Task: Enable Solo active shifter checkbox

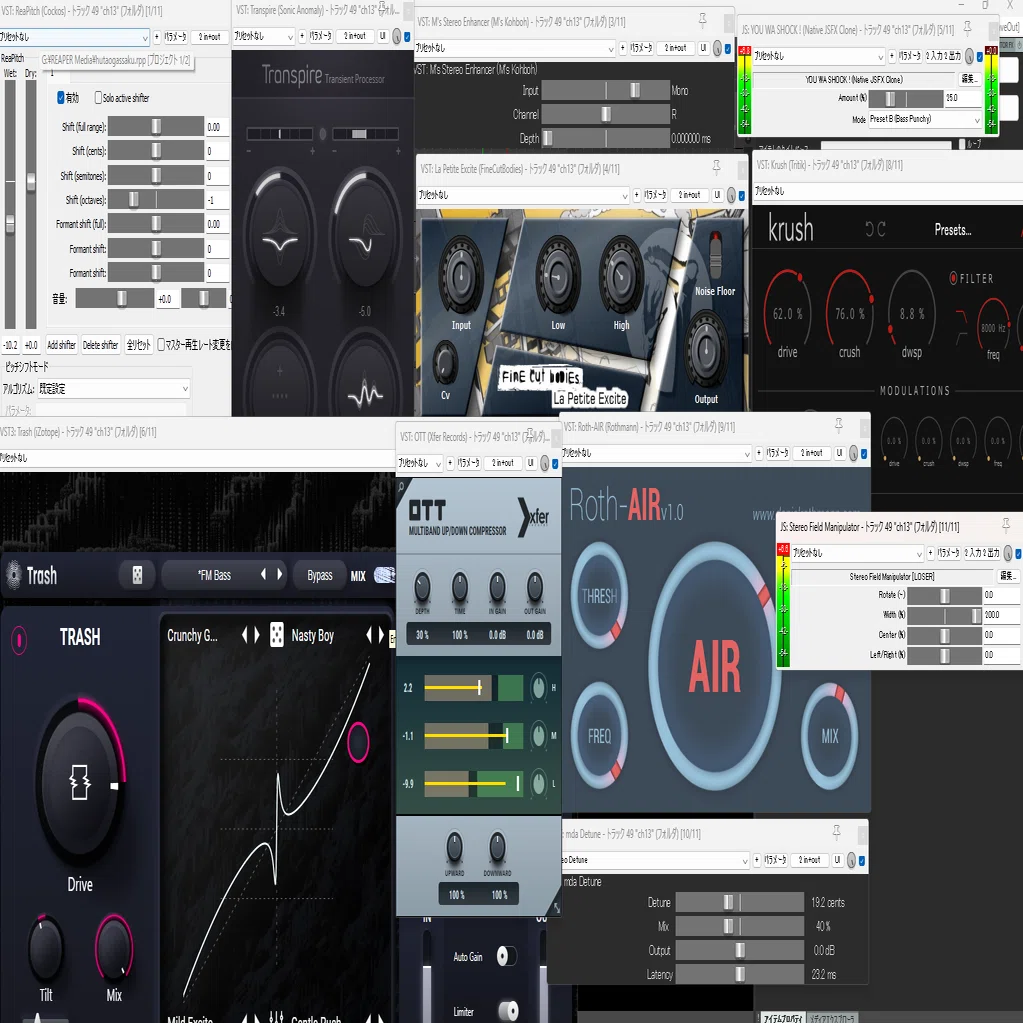Action: coord(99,98)
